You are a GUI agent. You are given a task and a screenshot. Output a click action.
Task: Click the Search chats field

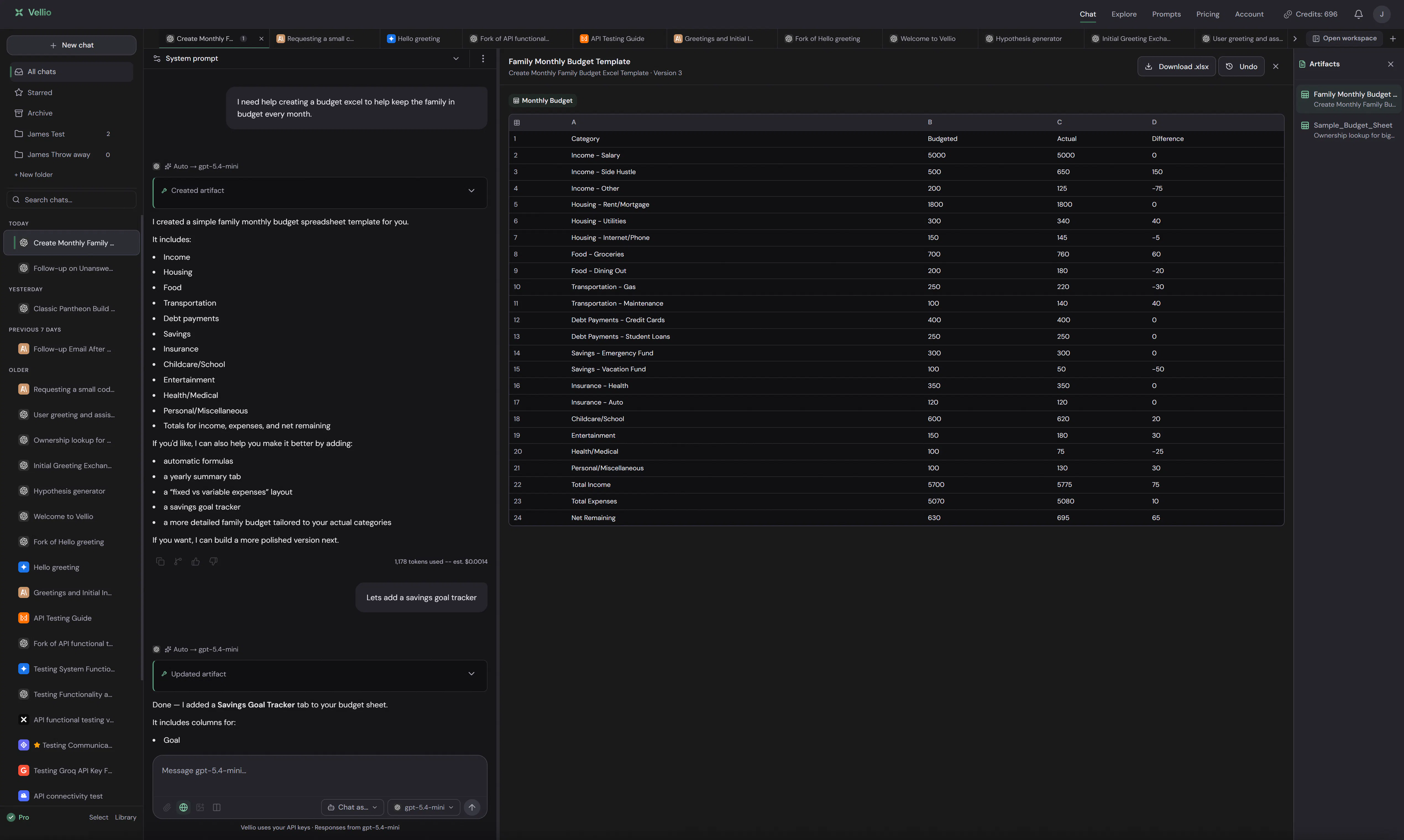71,200
